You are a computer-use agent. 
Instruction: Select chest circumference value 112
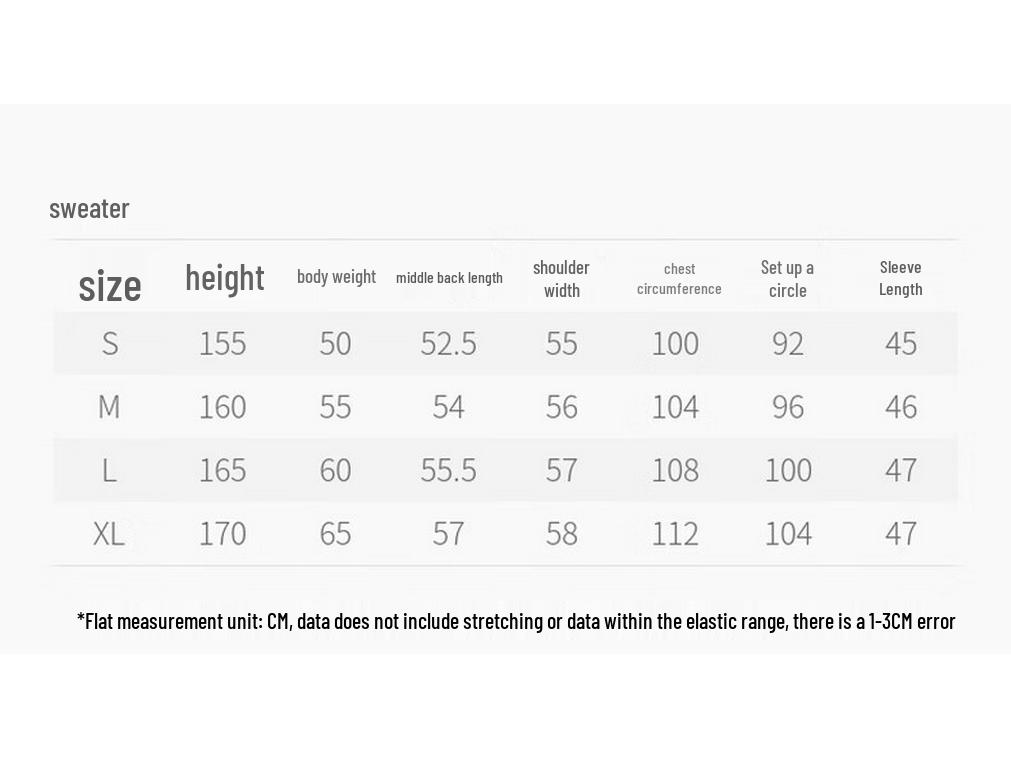coord(675,534)
